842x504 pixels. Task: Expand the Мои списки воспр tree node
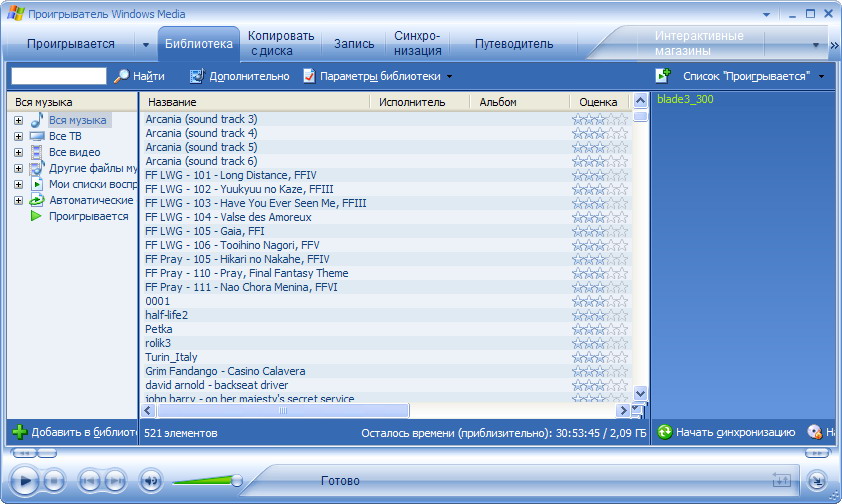(x=18, y=185)
